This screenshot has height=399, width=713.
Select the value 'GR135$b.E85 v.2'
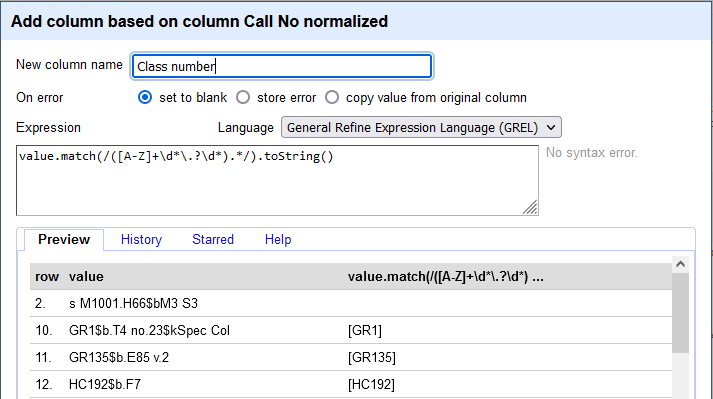tap(119, 358)
